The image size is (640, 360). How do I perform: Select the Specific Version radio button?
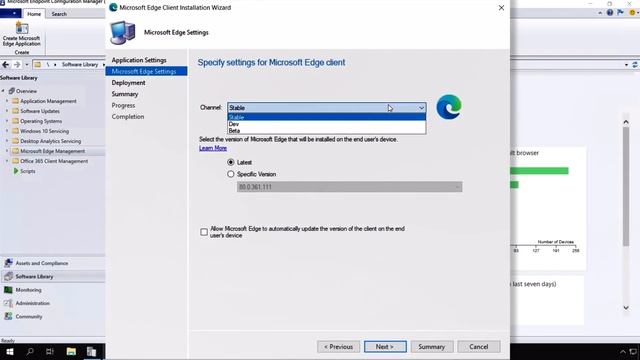(231, 174)
